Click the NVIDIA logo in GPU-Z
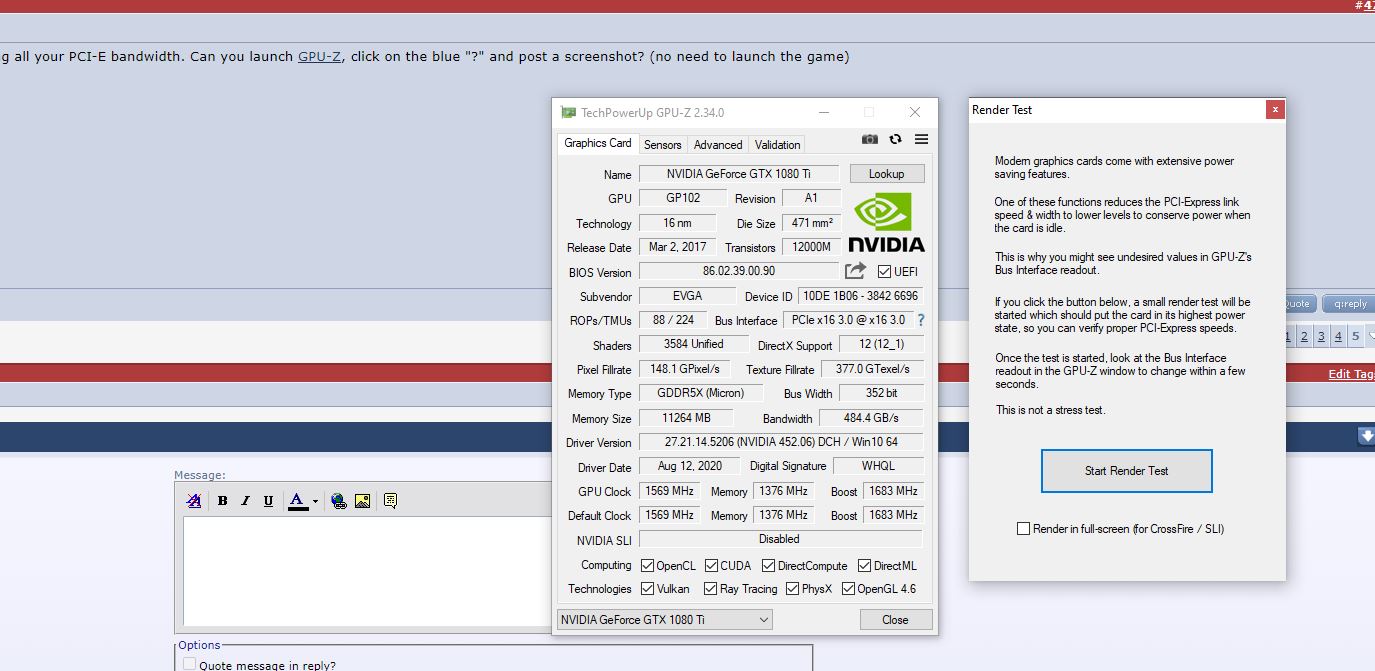 [886, 221]
